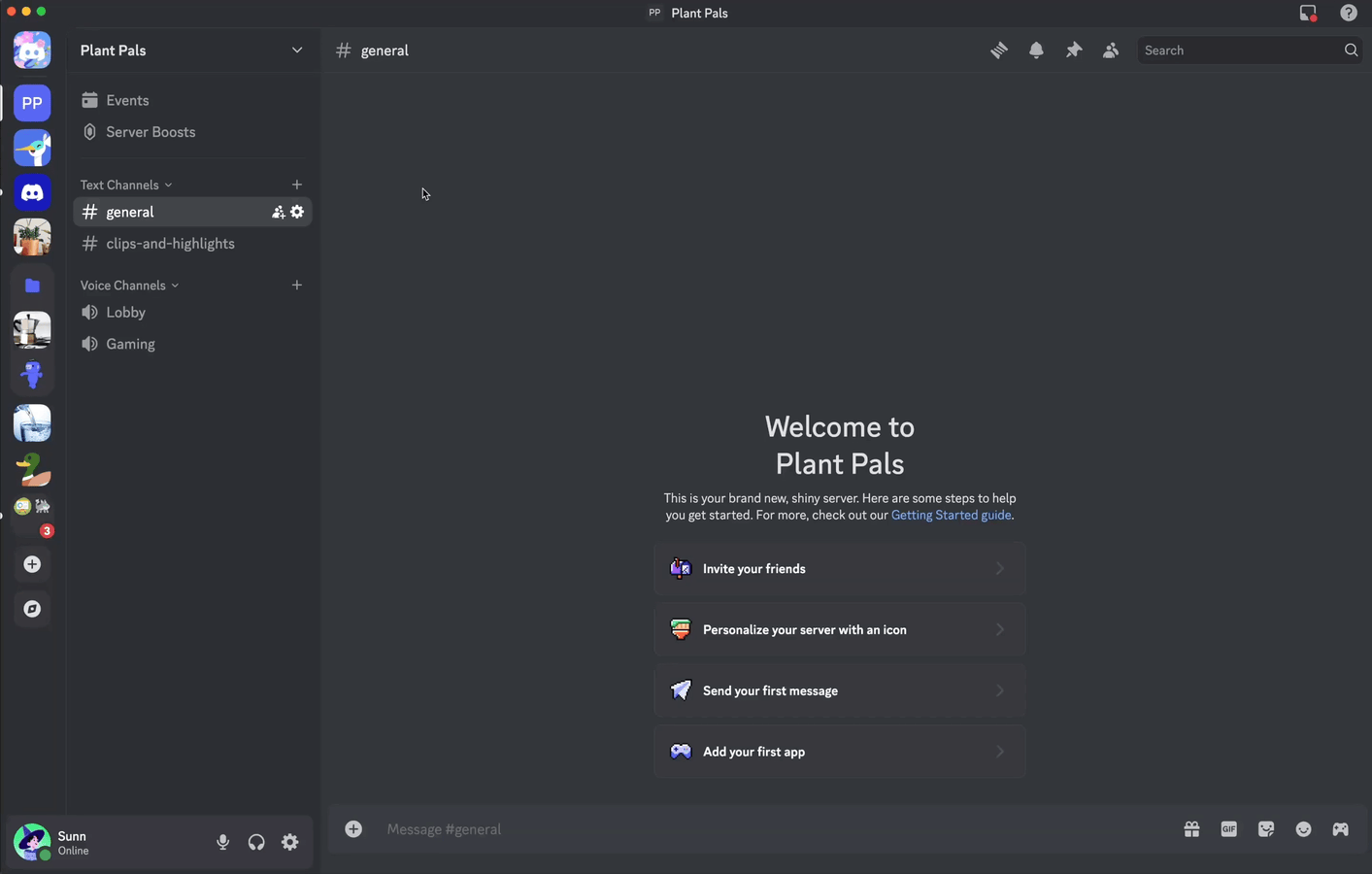This screenshot has height=874, width=1372.
Task: Click the general channel title in header
Action: pos(385,50)
